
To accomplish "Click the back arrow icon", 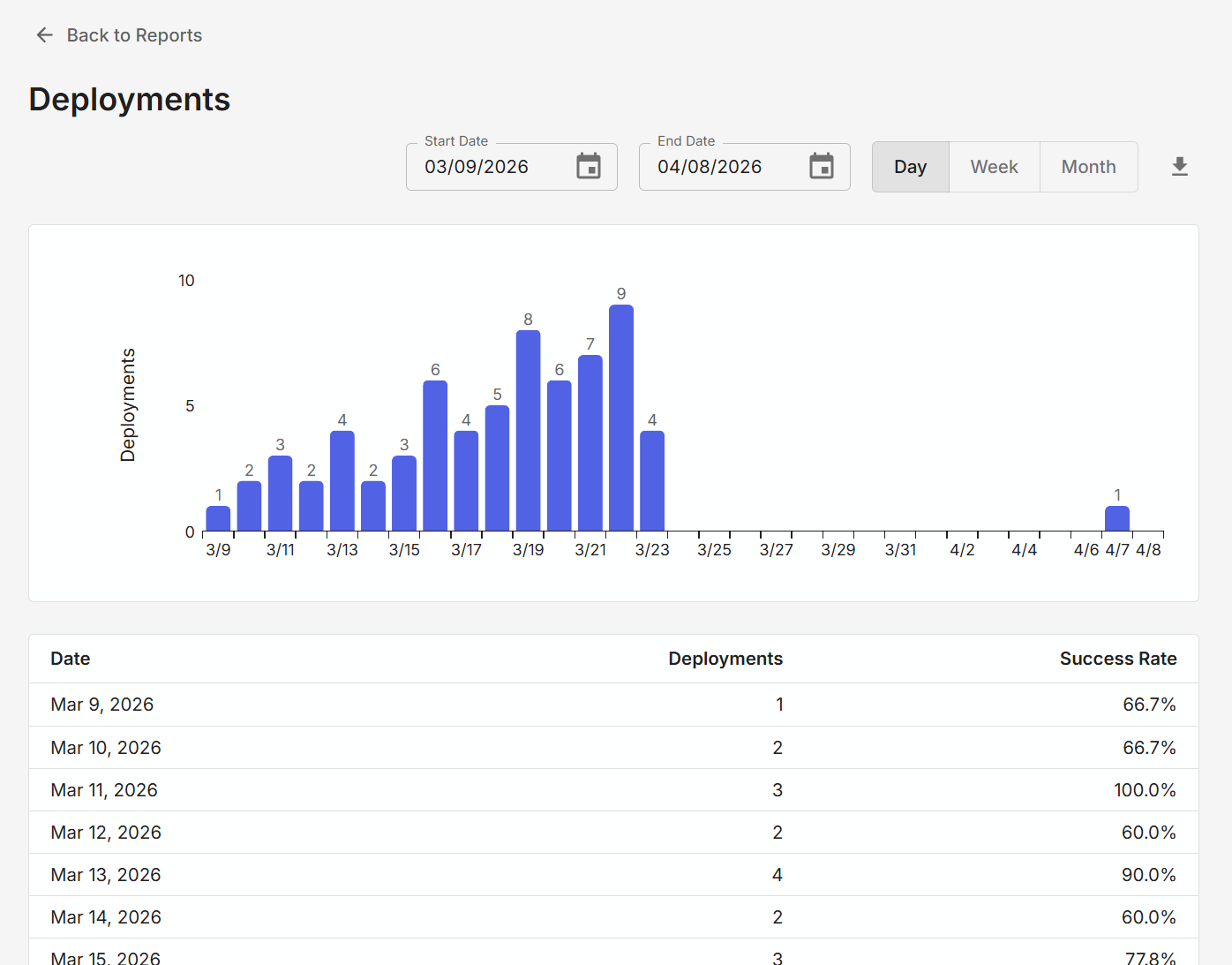I will 44,35.
